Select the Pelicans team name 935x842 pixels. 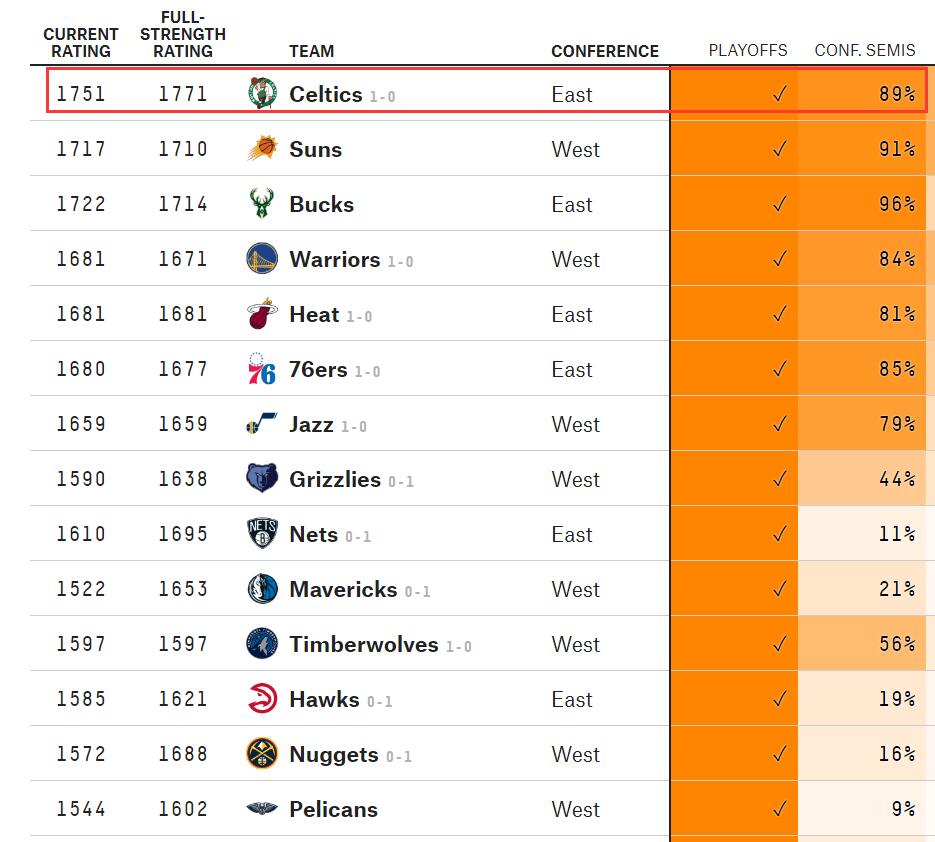tap(333, 809)
